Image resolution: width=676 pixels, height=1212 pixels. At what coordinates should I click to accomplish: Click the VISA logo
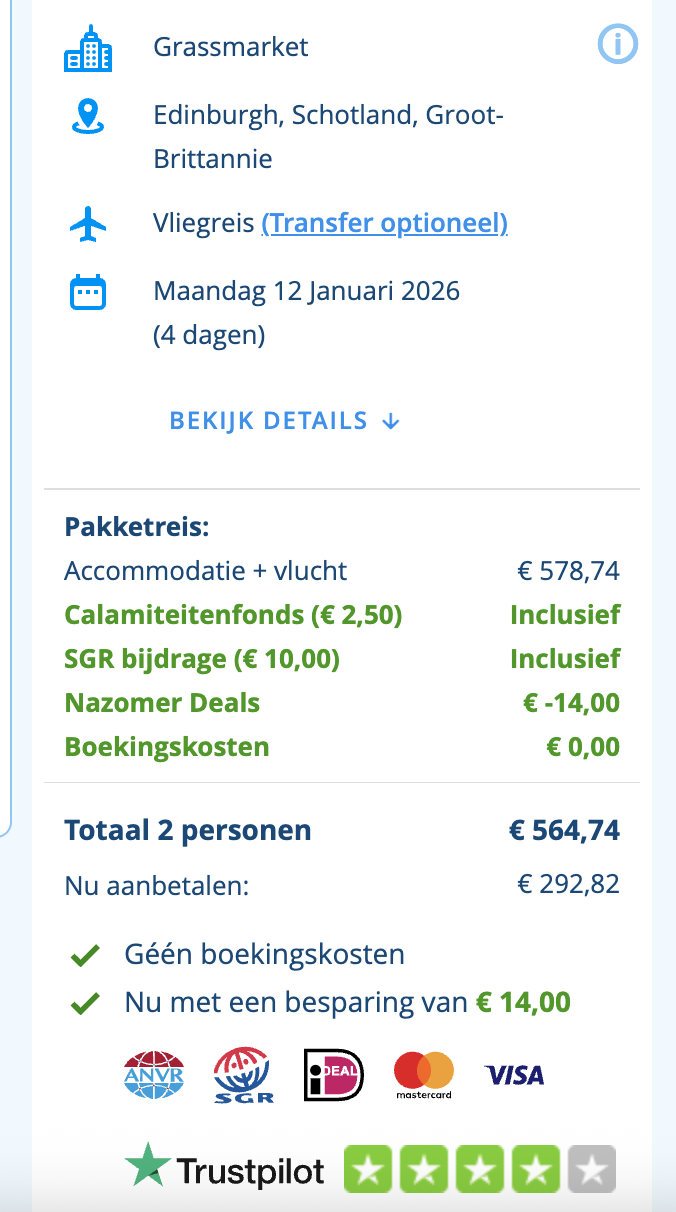[x=514, y=1075]
